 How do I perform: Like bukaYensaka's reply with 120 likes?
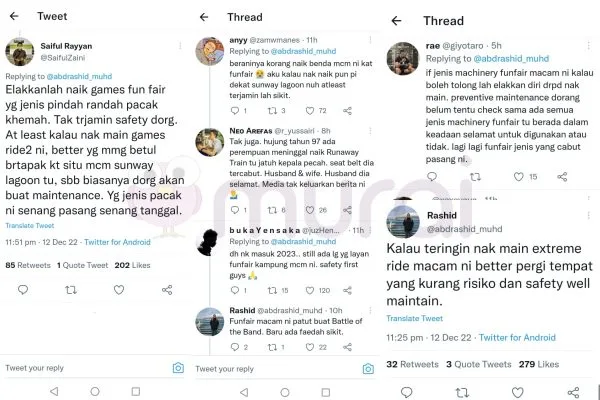click(x=310, y=290)
